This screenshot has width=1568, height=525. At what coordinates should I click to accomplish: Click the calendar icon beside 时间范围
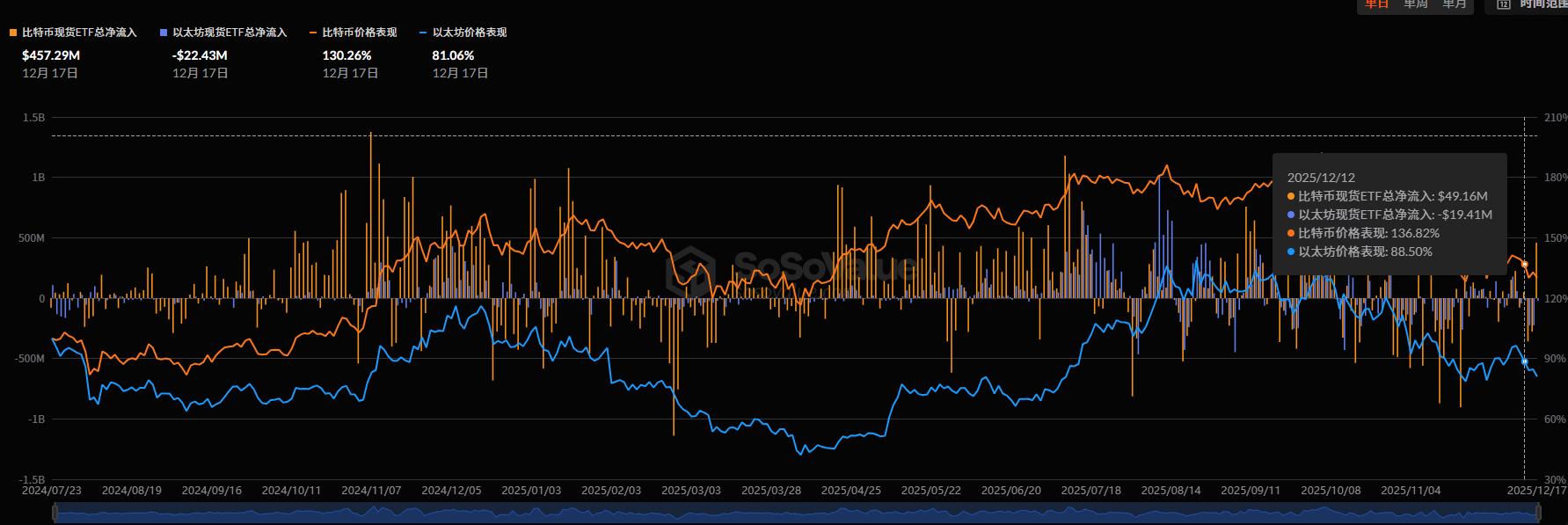click(1504, 4)
